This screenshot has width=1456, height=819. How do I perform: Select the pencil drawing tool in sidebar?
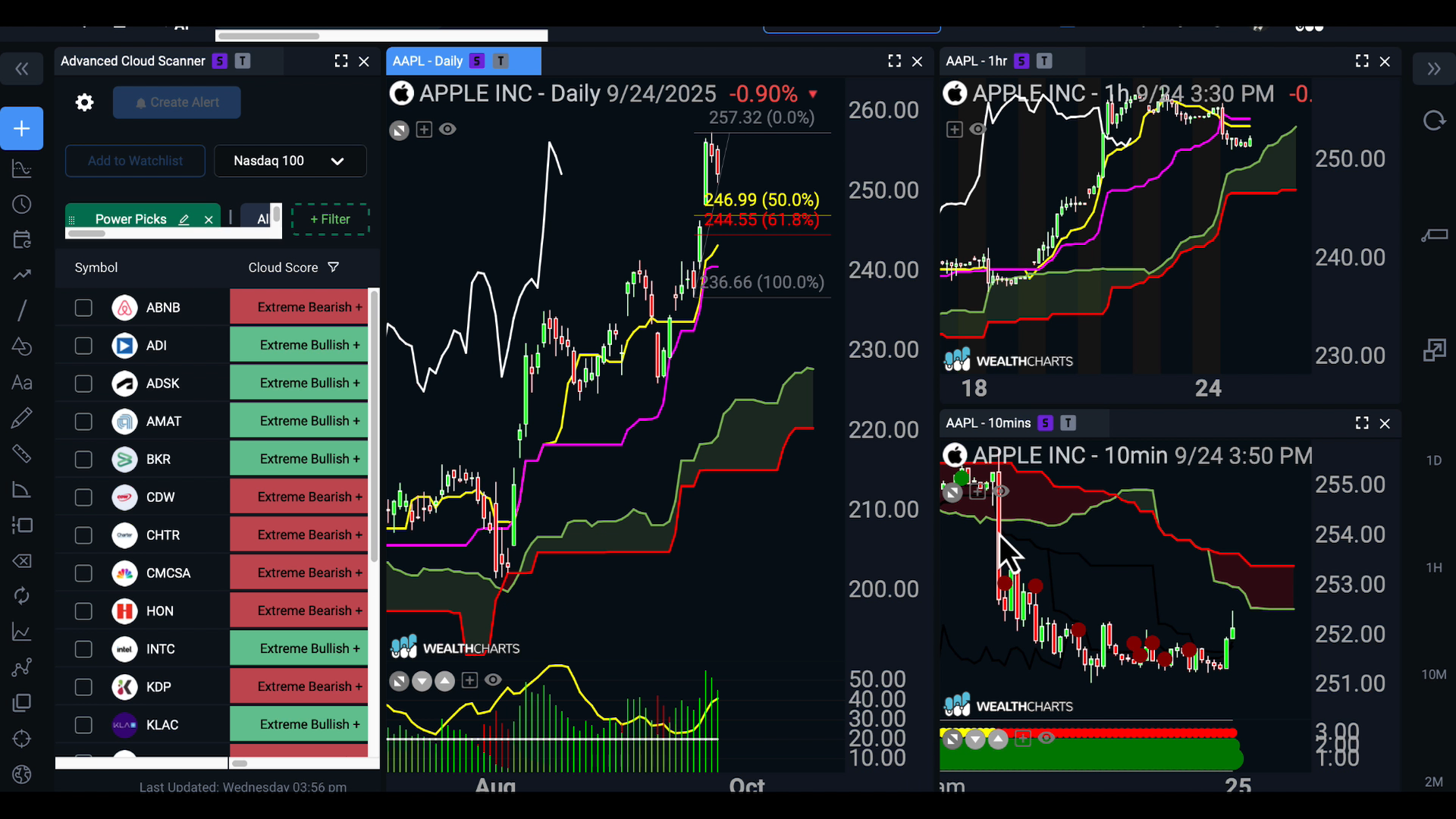(x=22, y=417)
